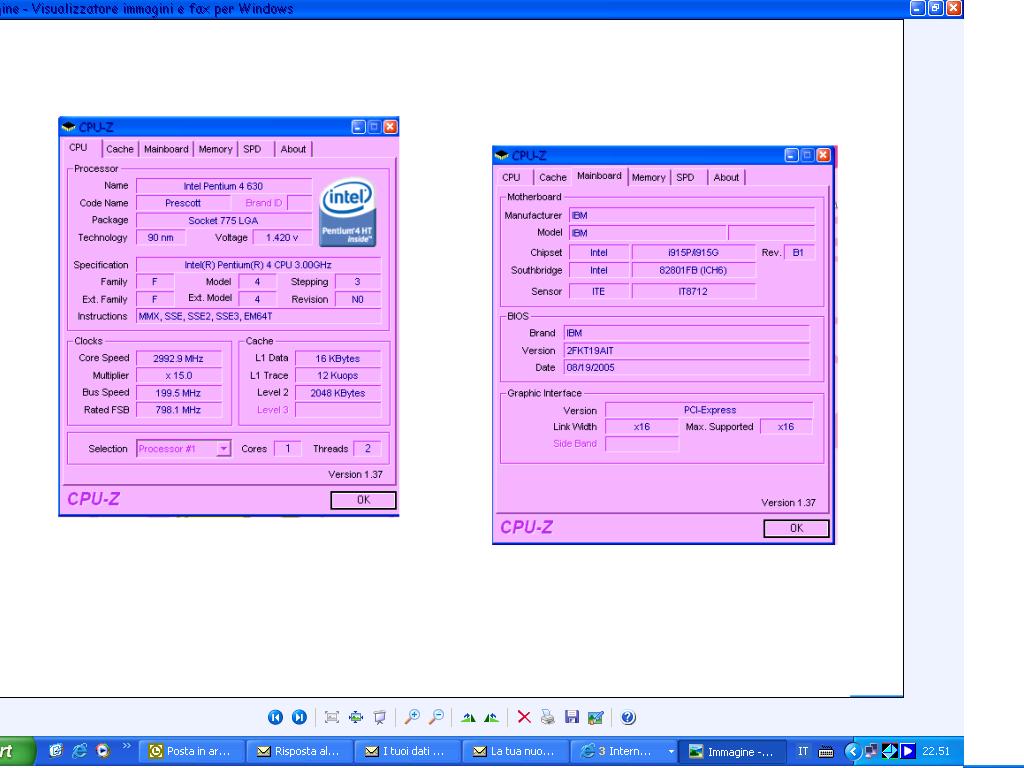The width and height of the screenshot is (1024, 768).
Task: Click the '08/19/2005' BIOS date field
Action: click(x=686, y=368)
